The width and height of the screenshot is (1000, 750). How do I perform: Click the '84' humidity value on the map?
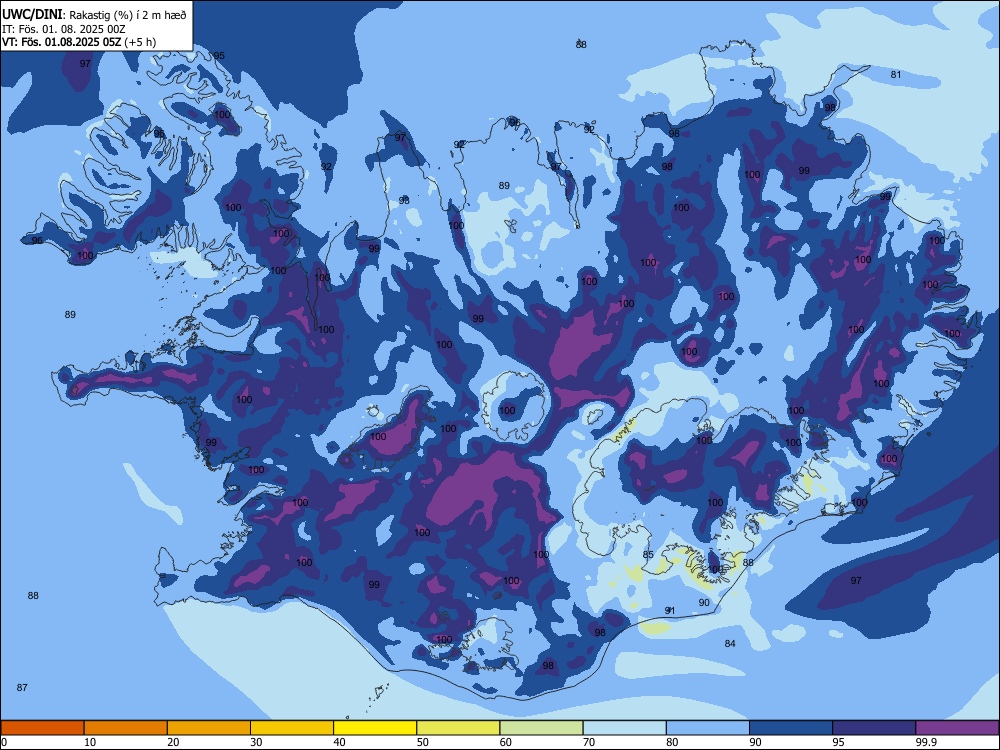click(x=730, y=643)
